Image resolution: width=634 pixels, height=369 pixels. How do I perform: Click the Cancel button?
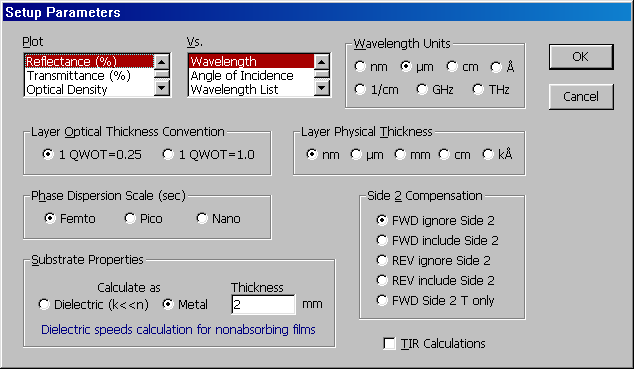pyautogui.click(x=581, y=97)
